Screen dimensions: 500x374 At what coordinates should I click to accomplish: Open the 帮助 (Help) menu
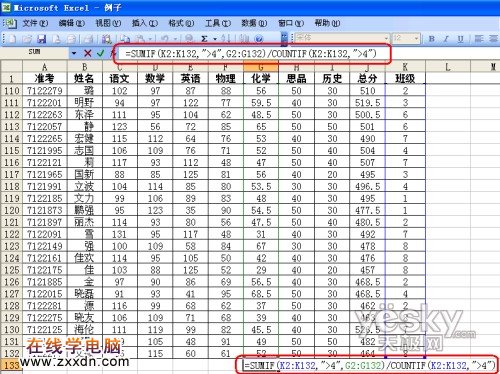click(327, 23)
